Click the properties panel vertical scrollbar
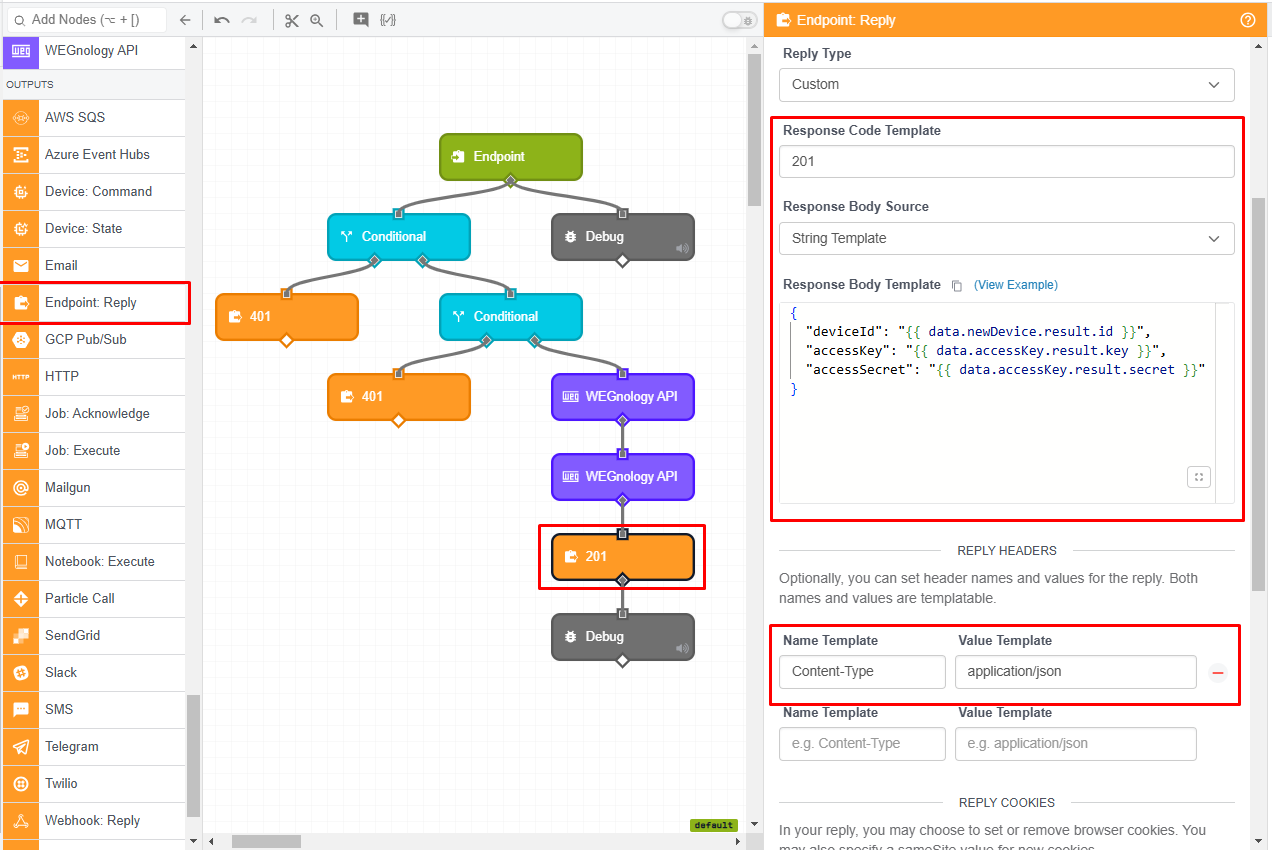1272x850 pixels. point(1259,393)
